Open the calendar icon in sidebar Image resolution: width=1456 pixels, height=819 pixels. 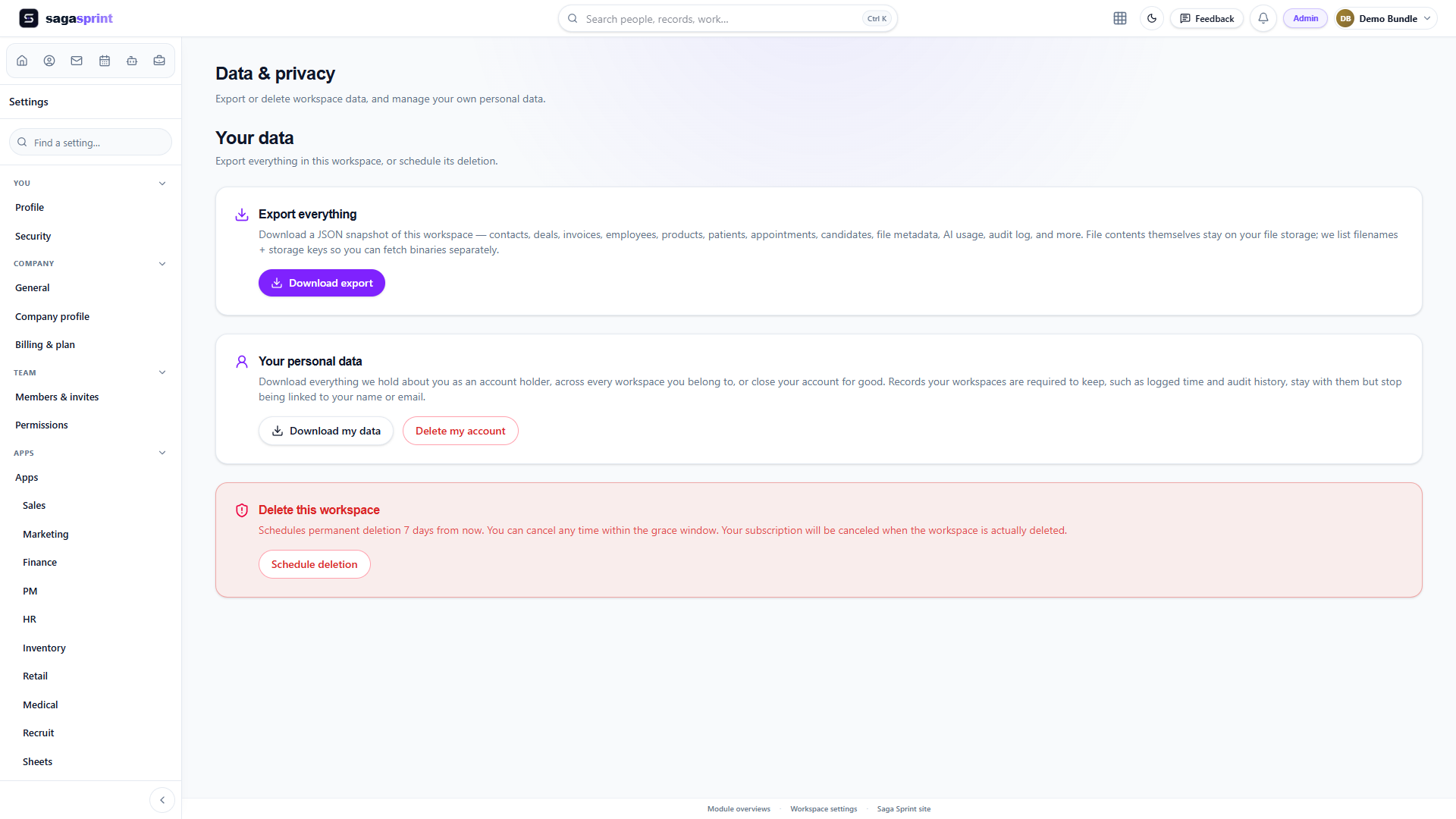point(105,61)
